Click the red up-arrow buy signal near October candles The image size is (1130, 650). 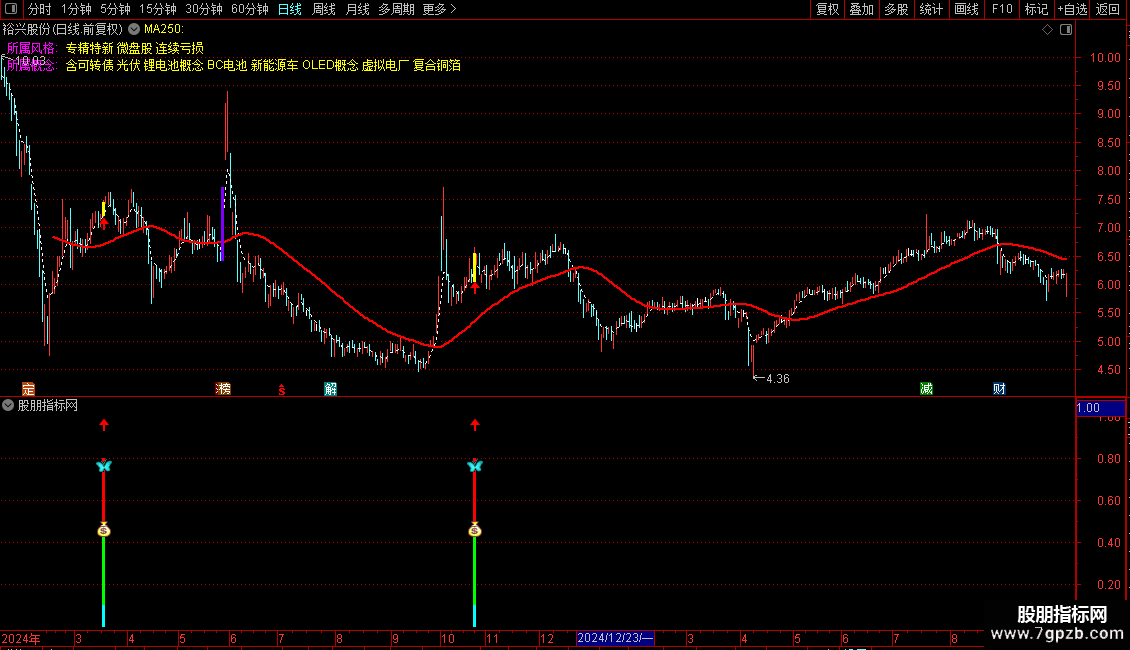click(x=475, y=287)
